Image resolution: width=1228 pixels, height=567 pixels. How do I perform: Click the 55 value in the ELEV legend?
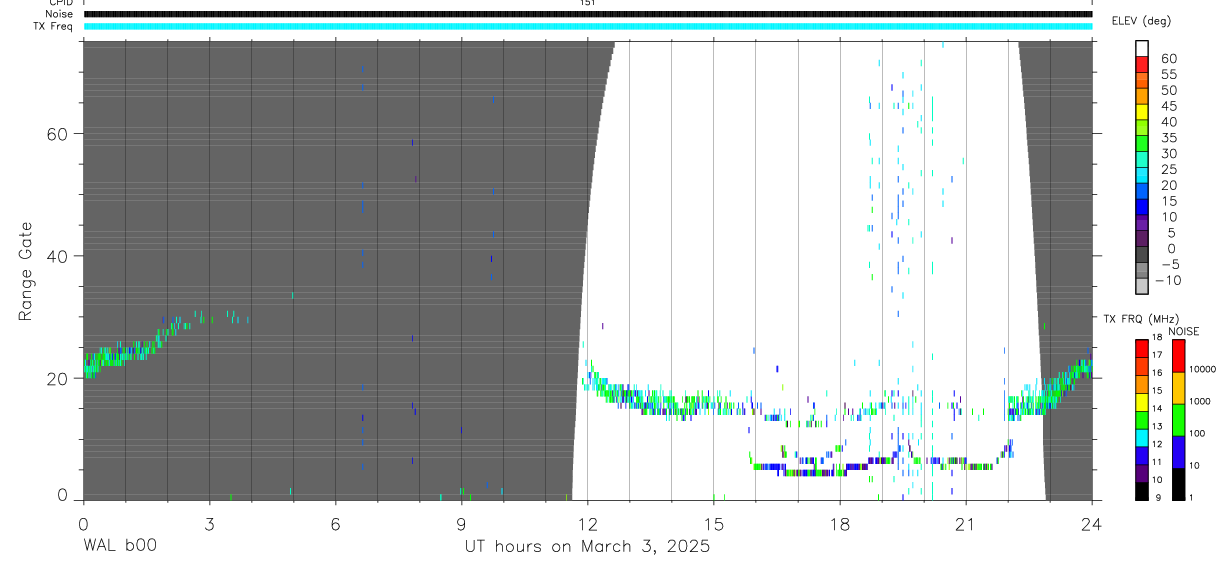point(1167,74)
